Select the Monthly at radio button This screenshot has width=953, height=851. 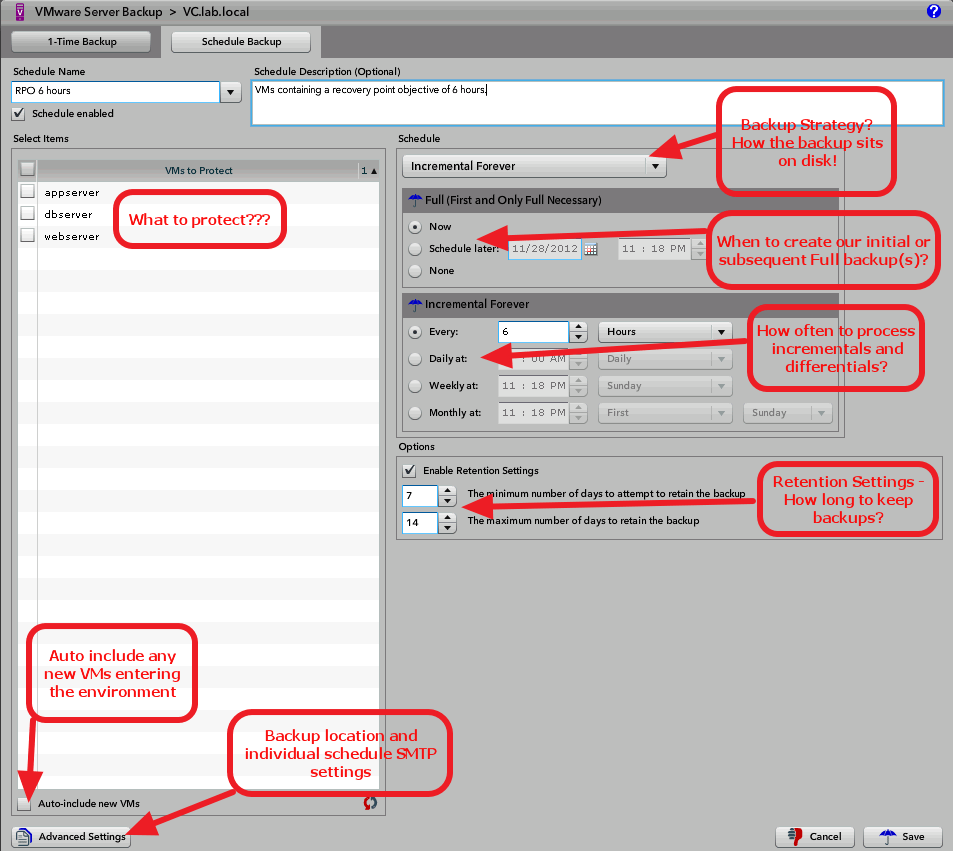click(415, 413)
